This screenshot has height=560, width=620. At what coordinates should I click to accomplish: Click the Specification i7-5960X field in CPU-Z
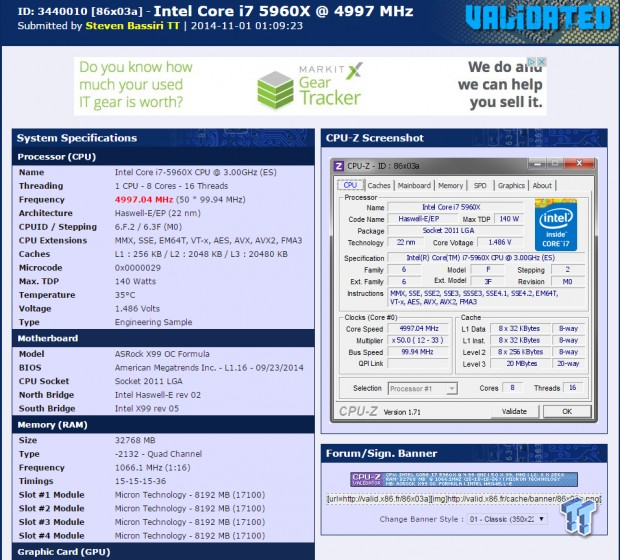486,258
